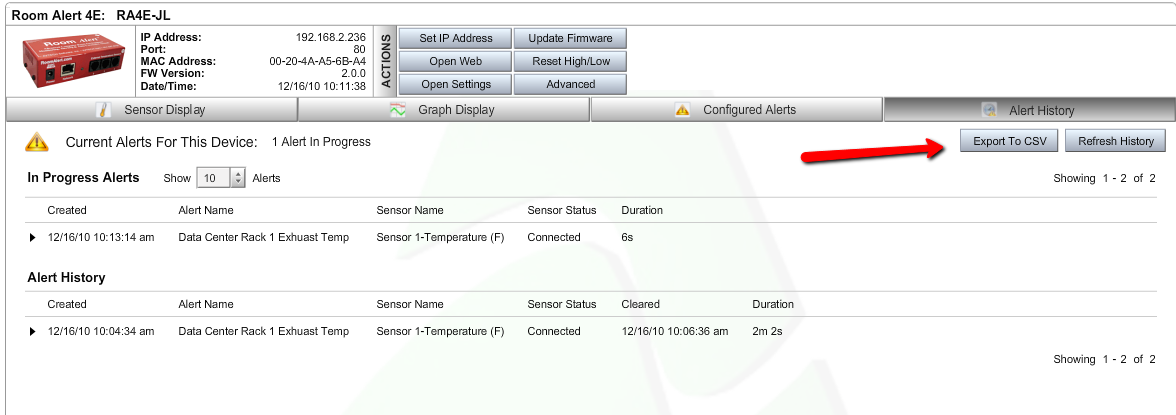
Task: Click the magnifier icon on Alert History tab
Action: (989, 110)
